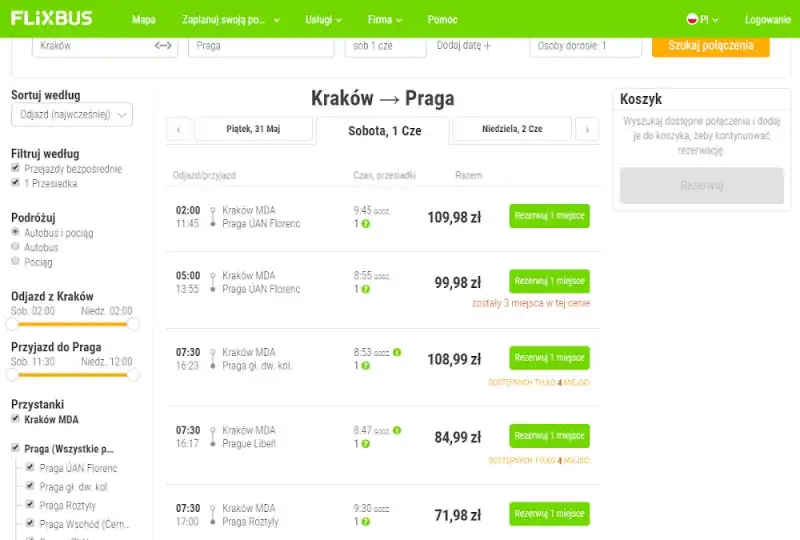
Task: Toggle Kraków MDA stop checkbox
Action: (15, 419)
